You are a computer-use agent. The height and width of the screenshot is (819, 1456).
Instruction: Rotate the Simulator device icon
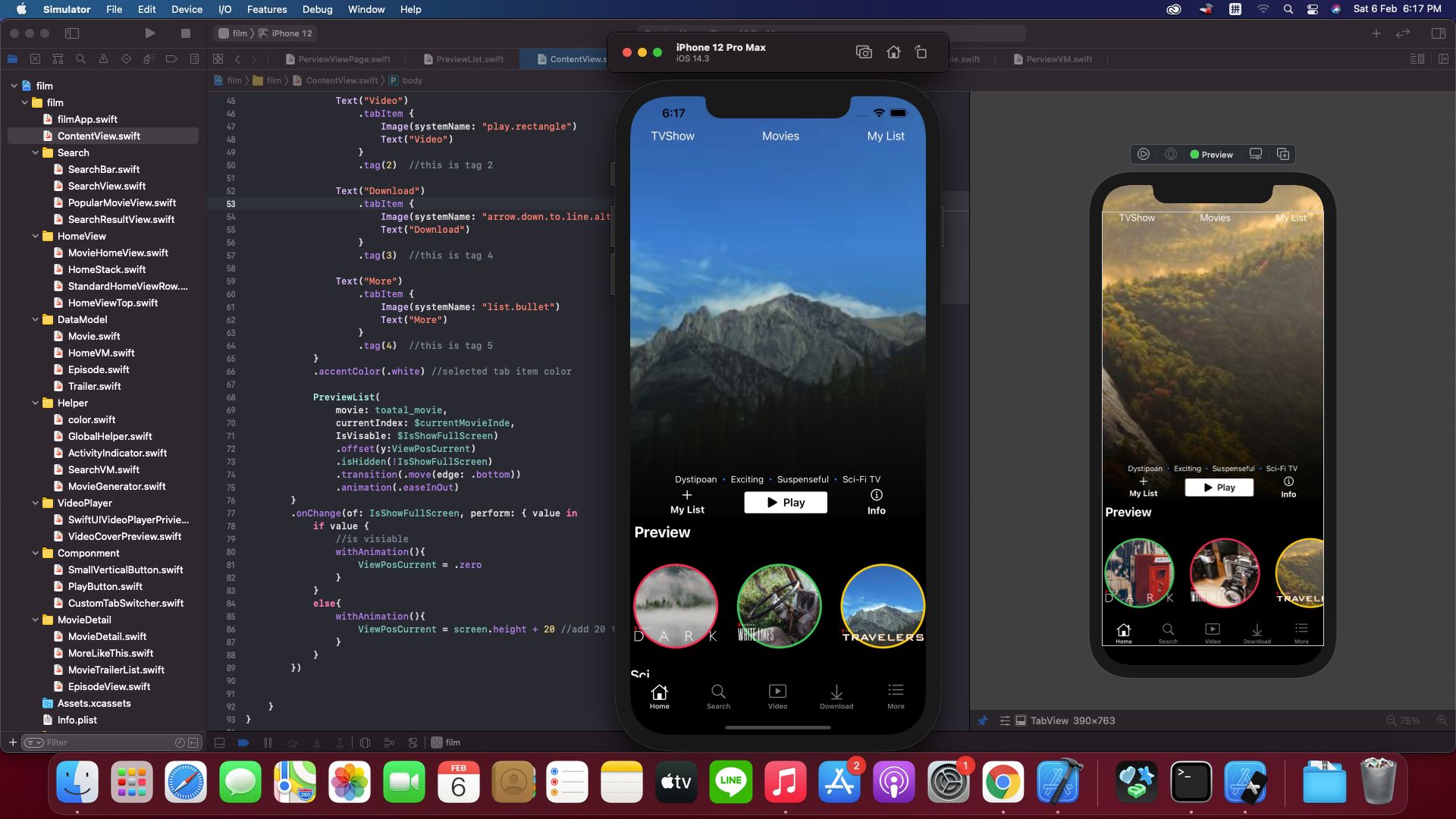(921, 52)
